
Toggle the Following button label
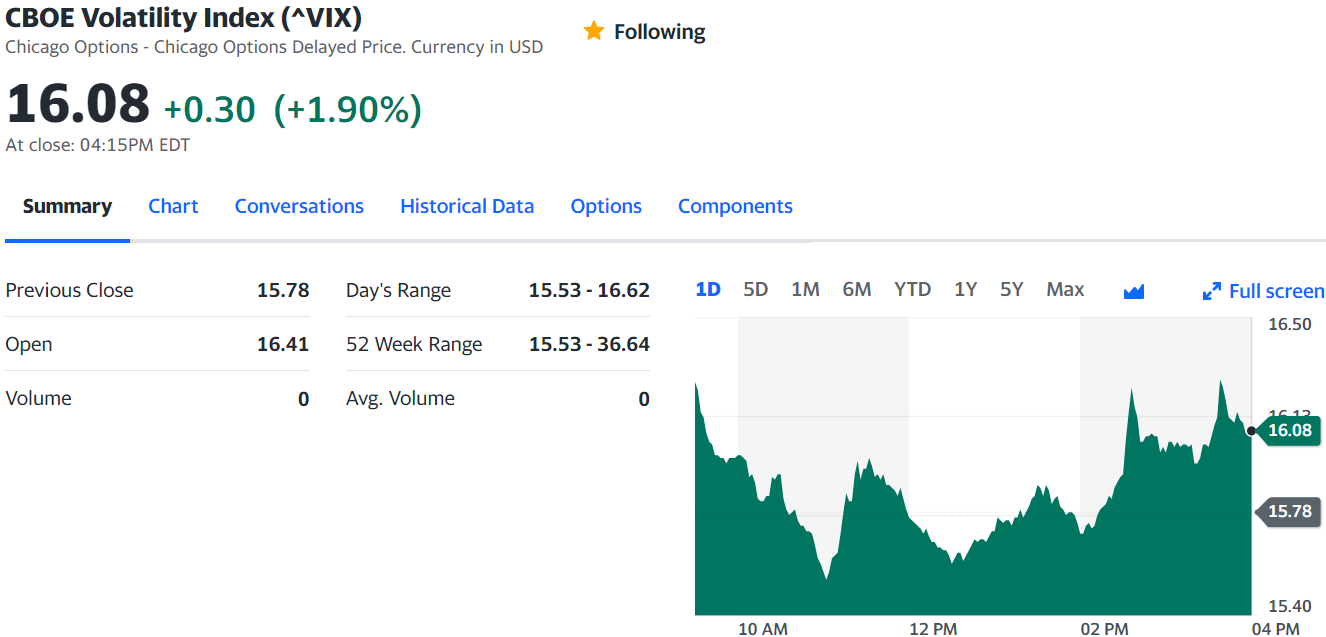tap(659, 32)
